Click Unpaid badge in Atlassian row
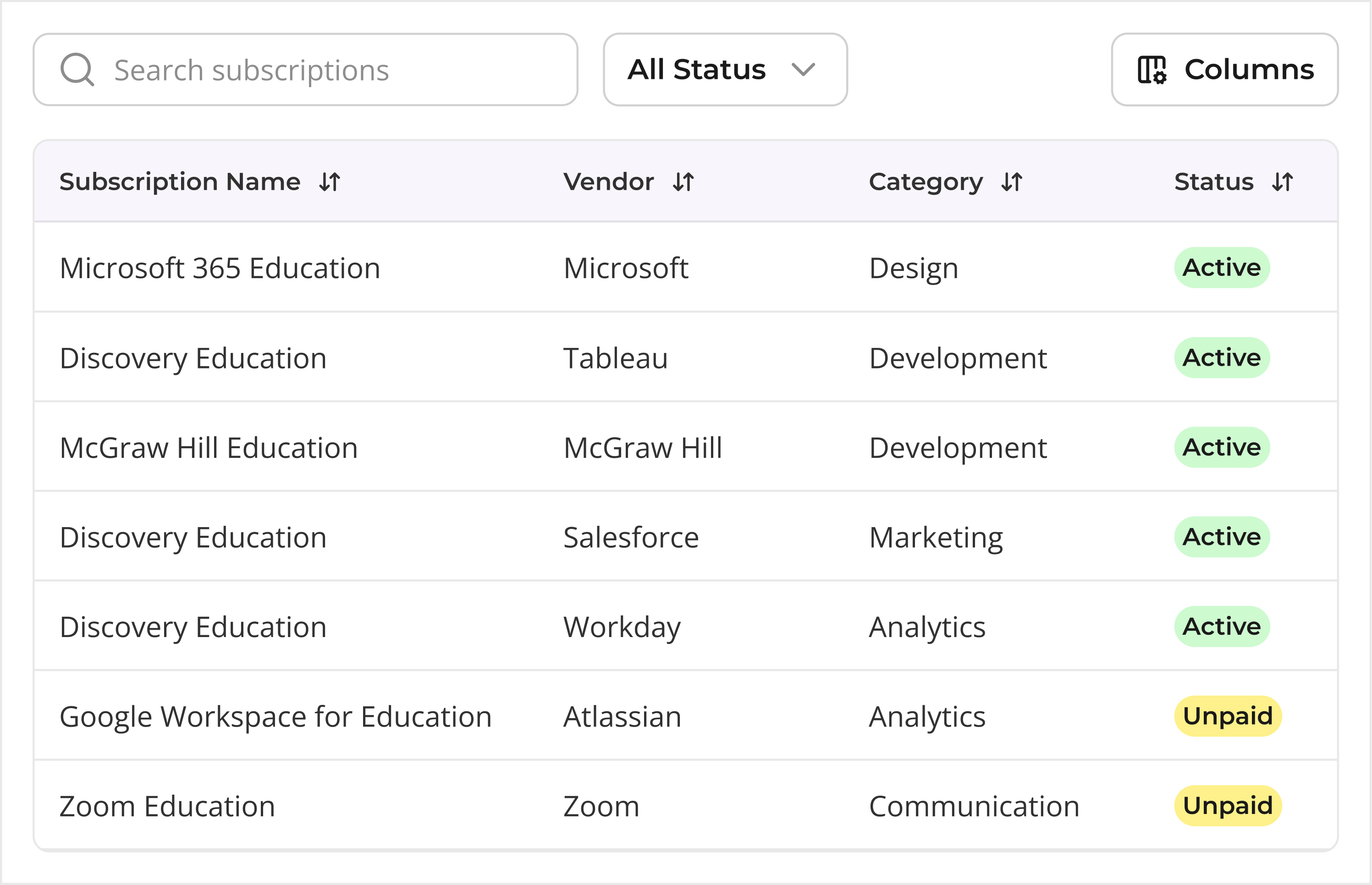This screenshot has width=1372, height=885. (1229, 716)
